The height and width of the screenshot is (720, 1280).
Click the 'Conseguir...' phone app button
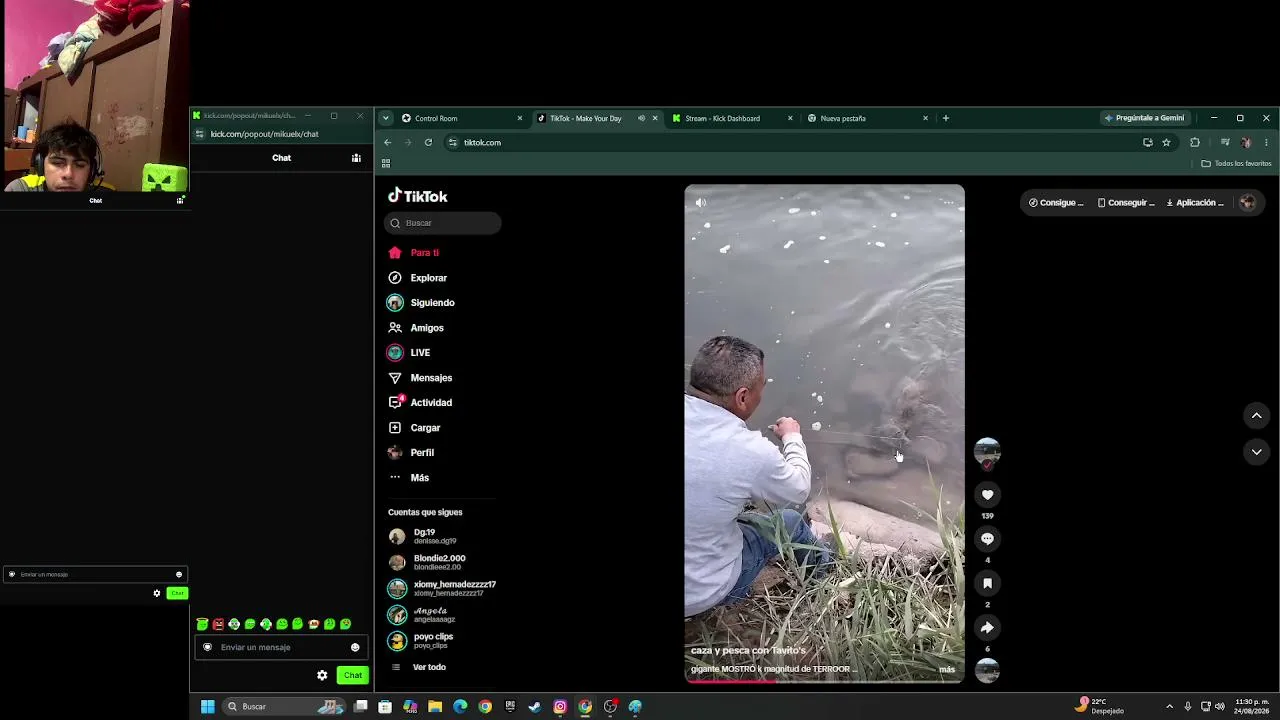coord(1125,203)
